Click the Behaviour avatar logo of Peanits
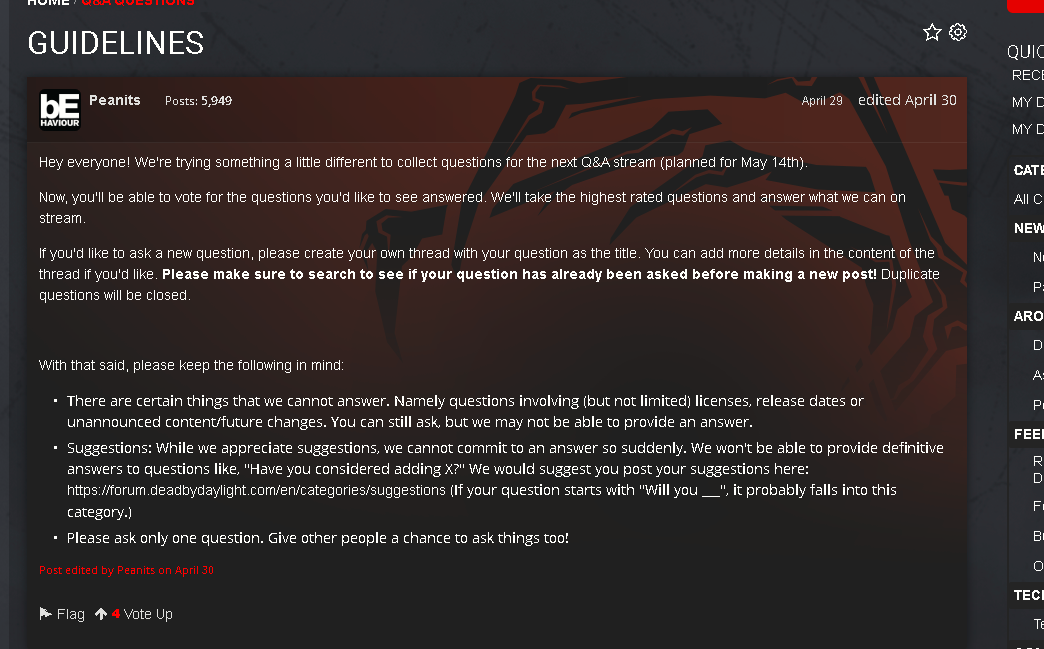The width and height of the screenshot is (1044, 649). [60, 110]
